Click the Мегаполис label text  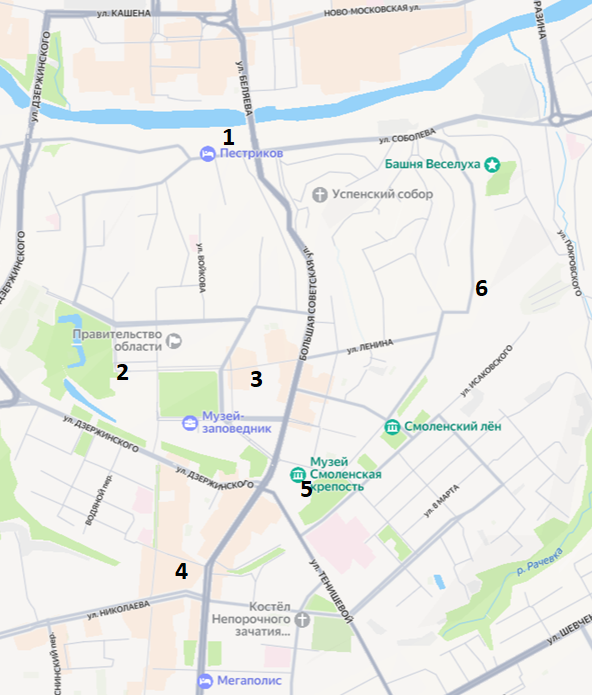click(249, 680)
